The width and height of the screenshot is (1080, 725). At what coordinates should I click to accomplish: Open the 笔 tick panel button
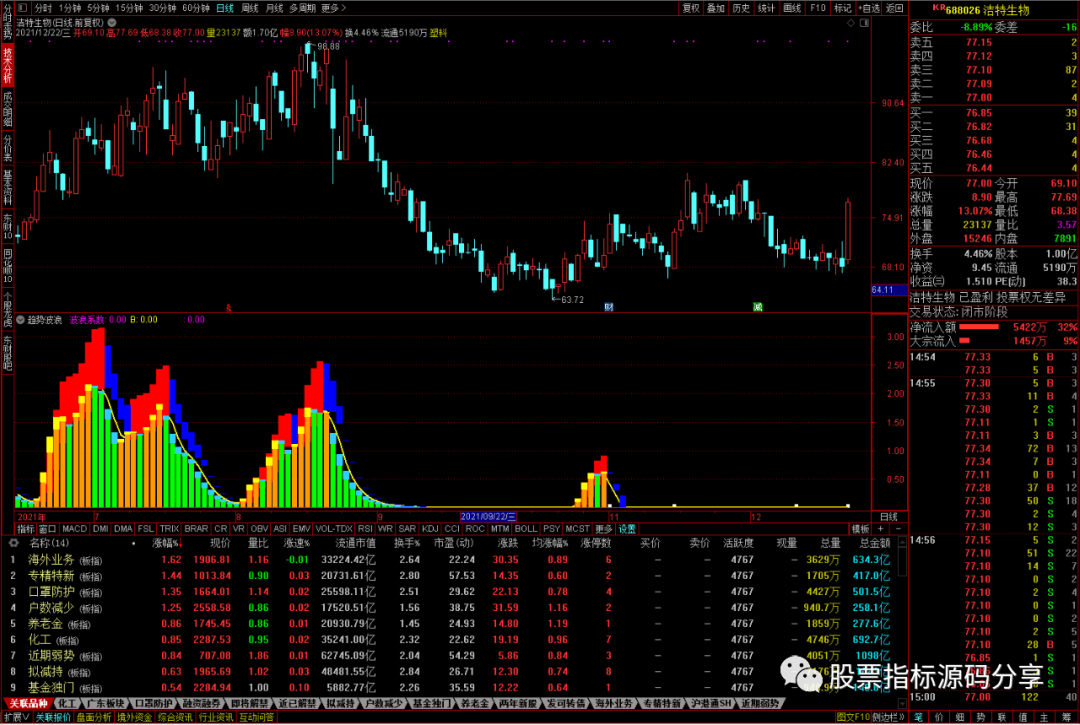919,717
